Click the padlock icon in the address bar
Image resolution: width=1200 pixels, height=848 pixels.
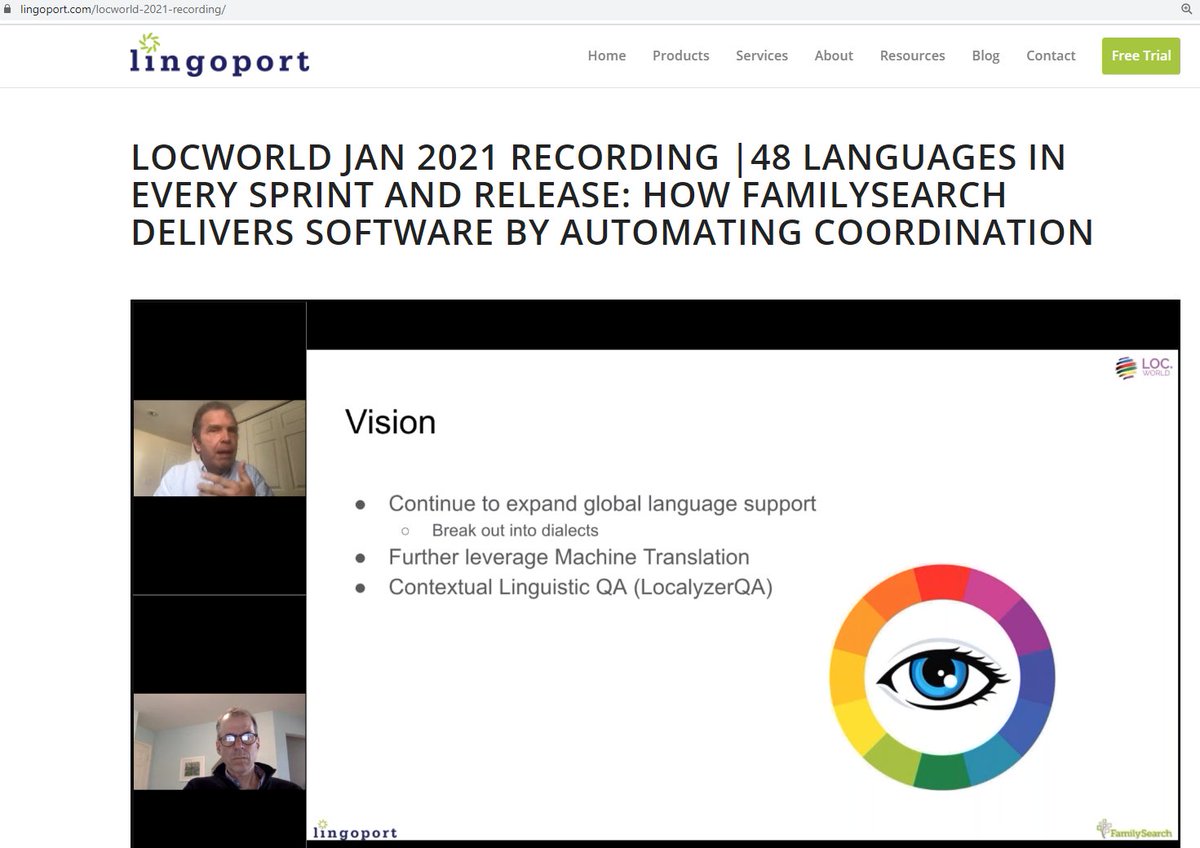click(8, 9)
